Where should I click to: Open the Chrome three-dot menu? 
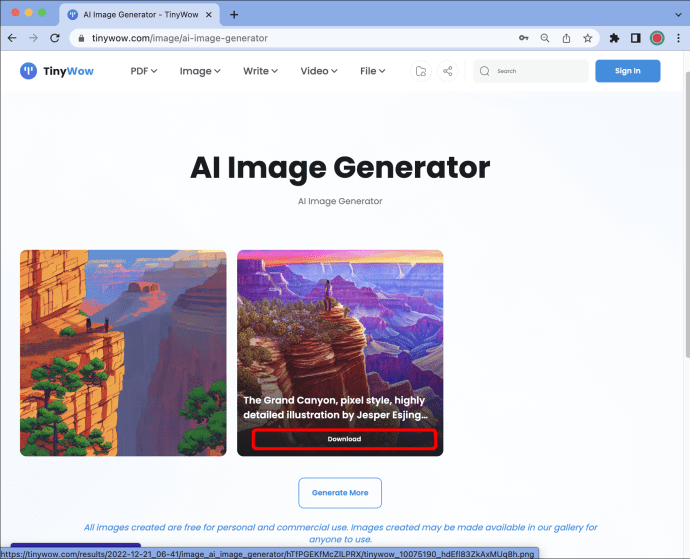(x=678, y=38)
